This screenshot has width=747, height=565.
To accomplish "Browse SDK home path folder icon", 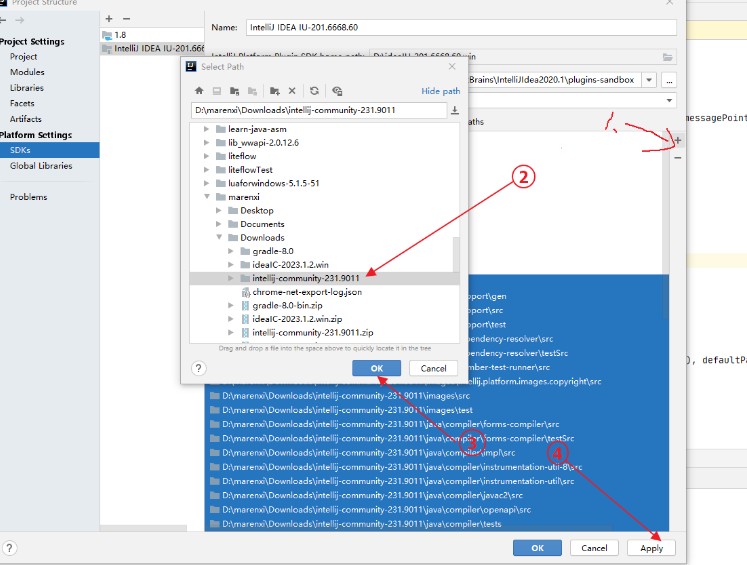I will click(x=668, y=57).
